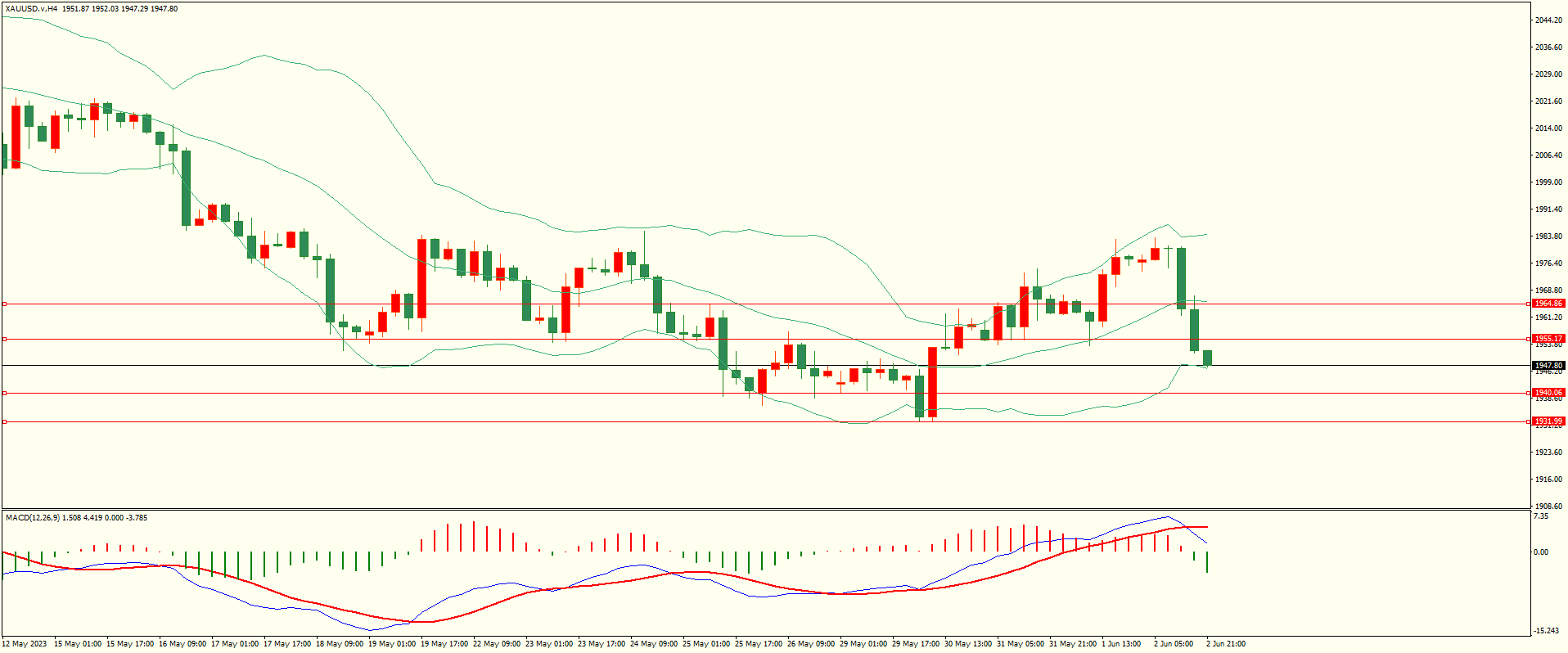Click the 1923.60 price axis value

tap(1548, 453)
